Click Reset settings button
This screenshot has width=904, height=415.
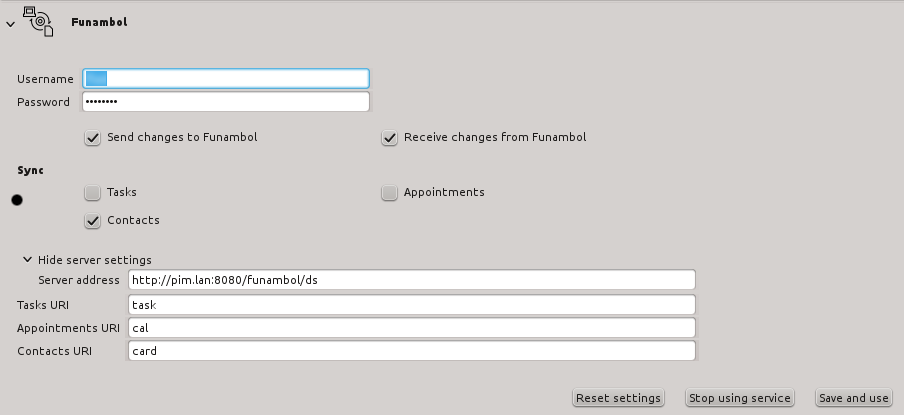click(618, 398)
